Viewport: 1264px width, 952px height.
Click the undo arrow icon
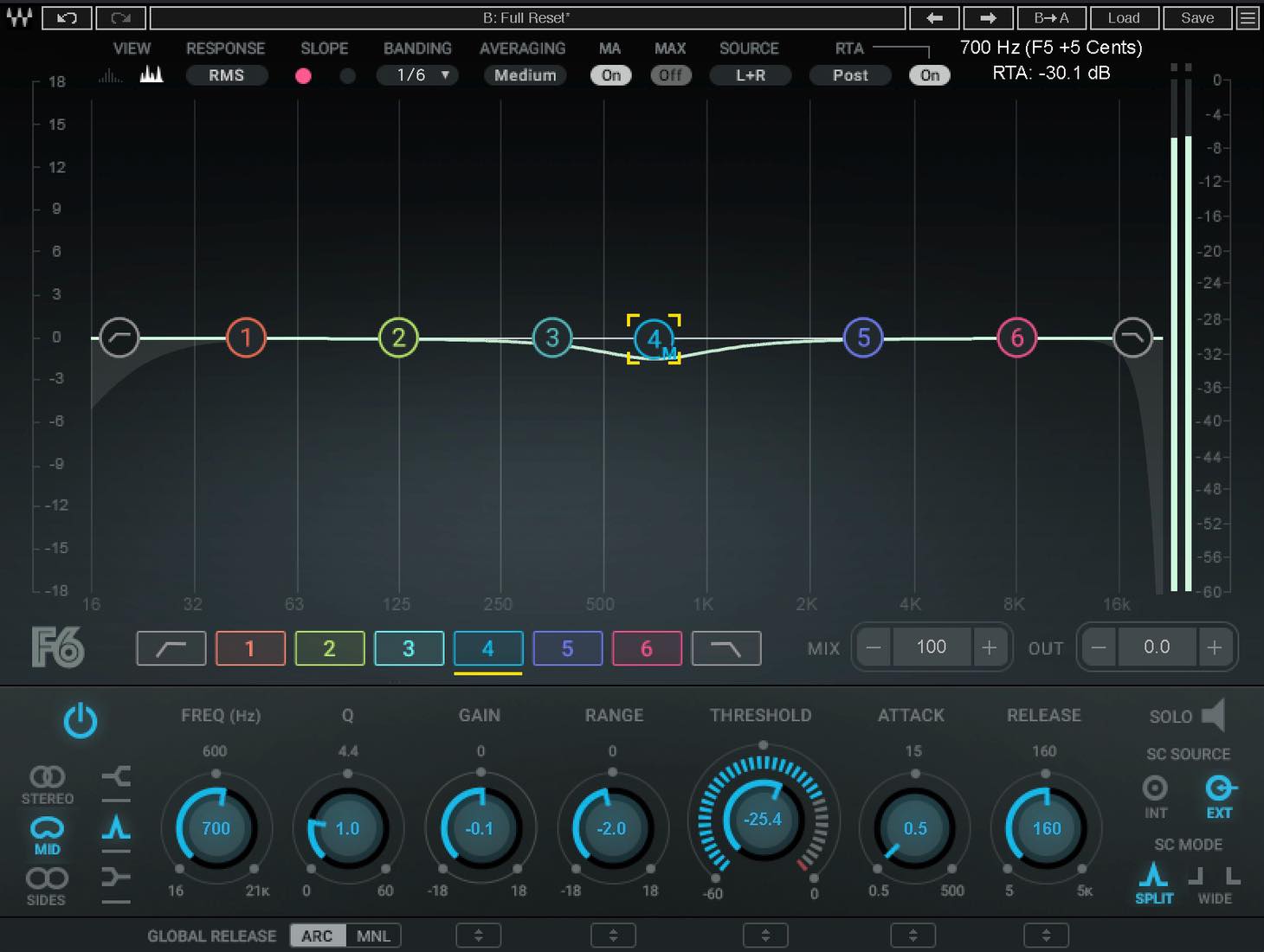67,17
